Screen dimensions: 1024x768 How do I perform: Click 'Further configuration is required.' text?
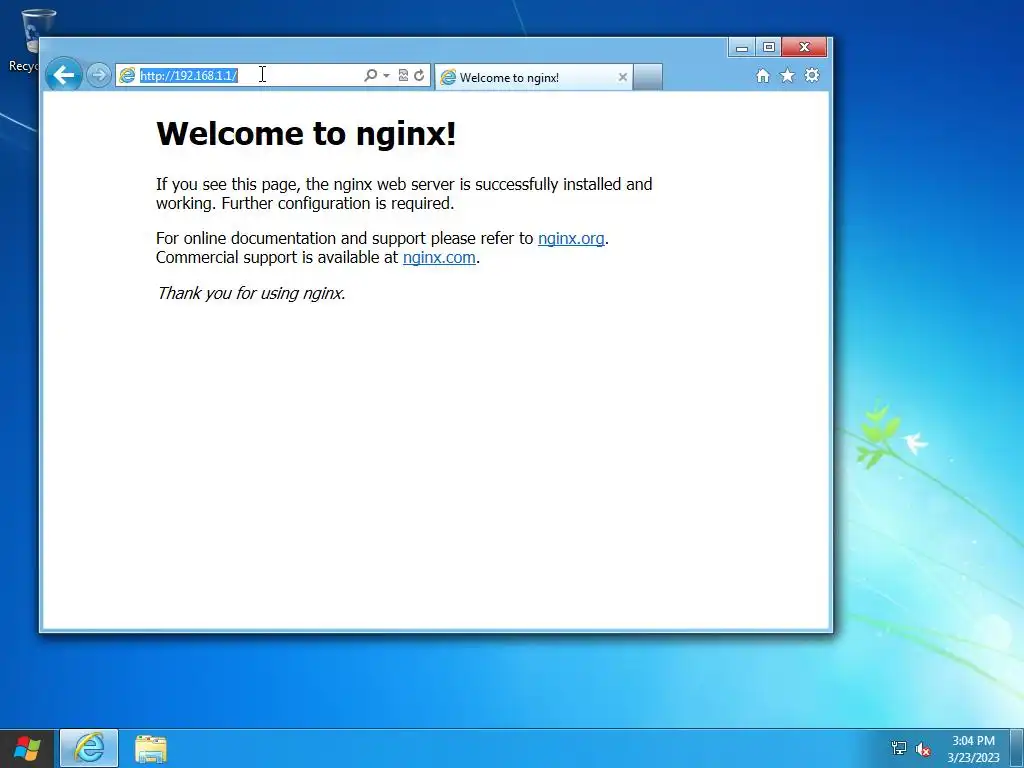click(x=338, y=203)
